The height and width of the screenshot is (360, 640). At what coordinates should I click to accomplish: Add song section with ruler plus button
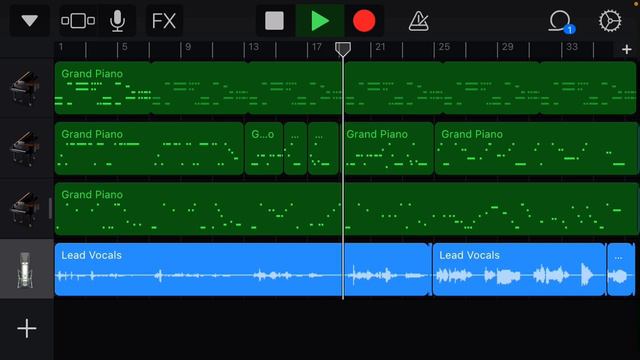(627, 49)
